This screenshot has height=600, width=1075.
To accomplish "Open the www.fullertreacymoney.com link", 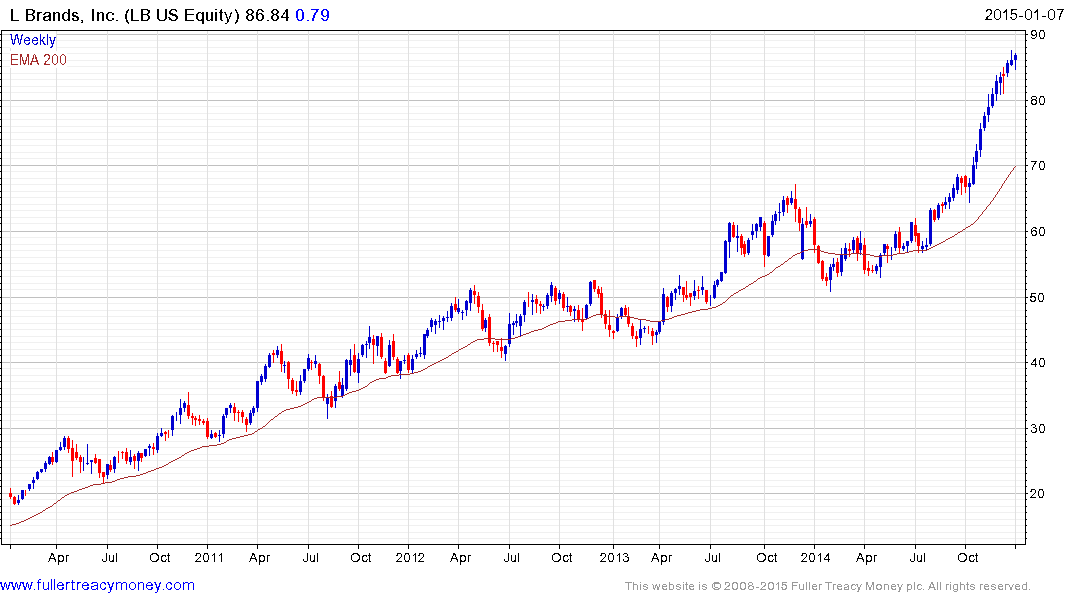I will tap(97, 585).
